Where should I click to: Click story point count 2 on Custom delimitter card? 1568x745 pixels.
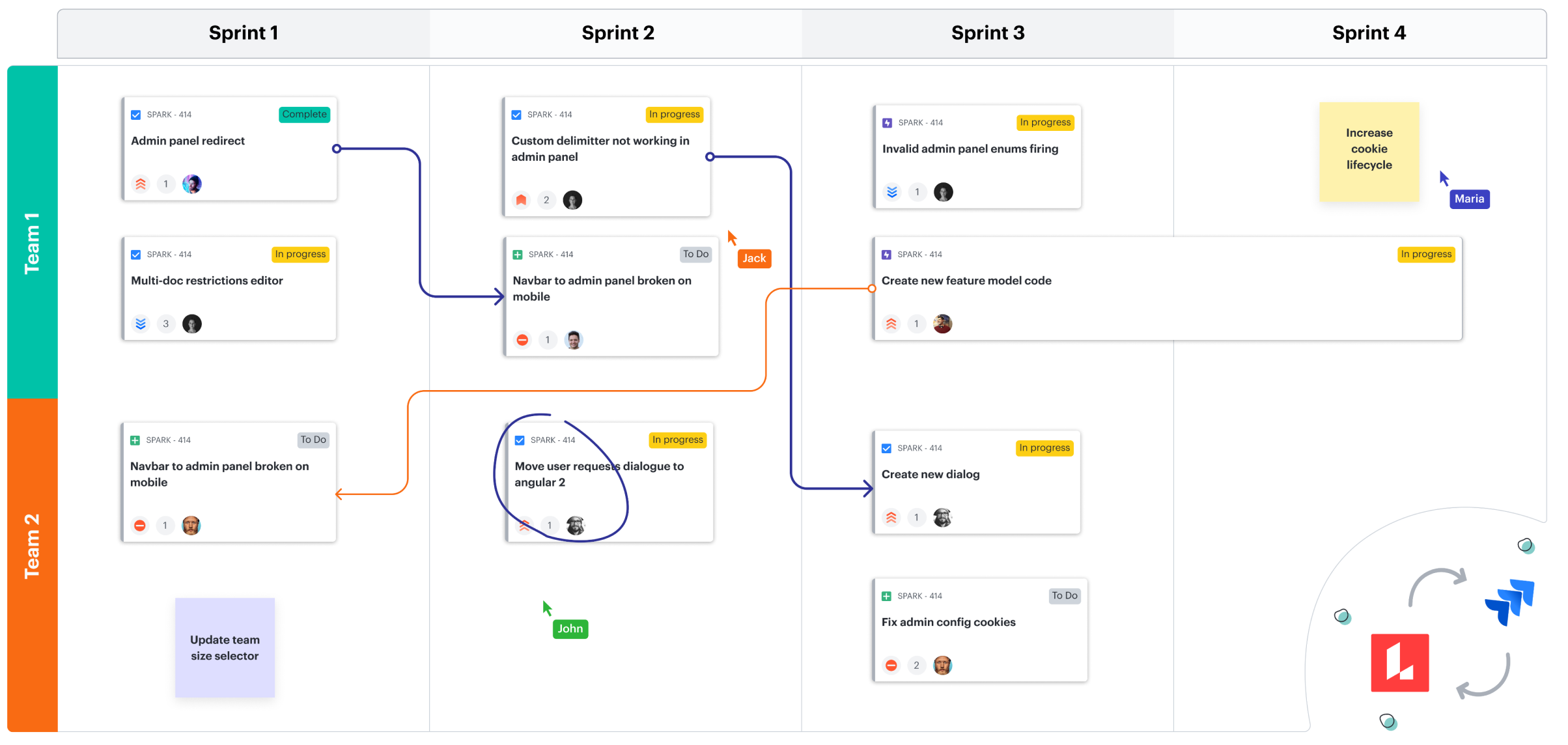pyautogui.click(x=546, y=200)
